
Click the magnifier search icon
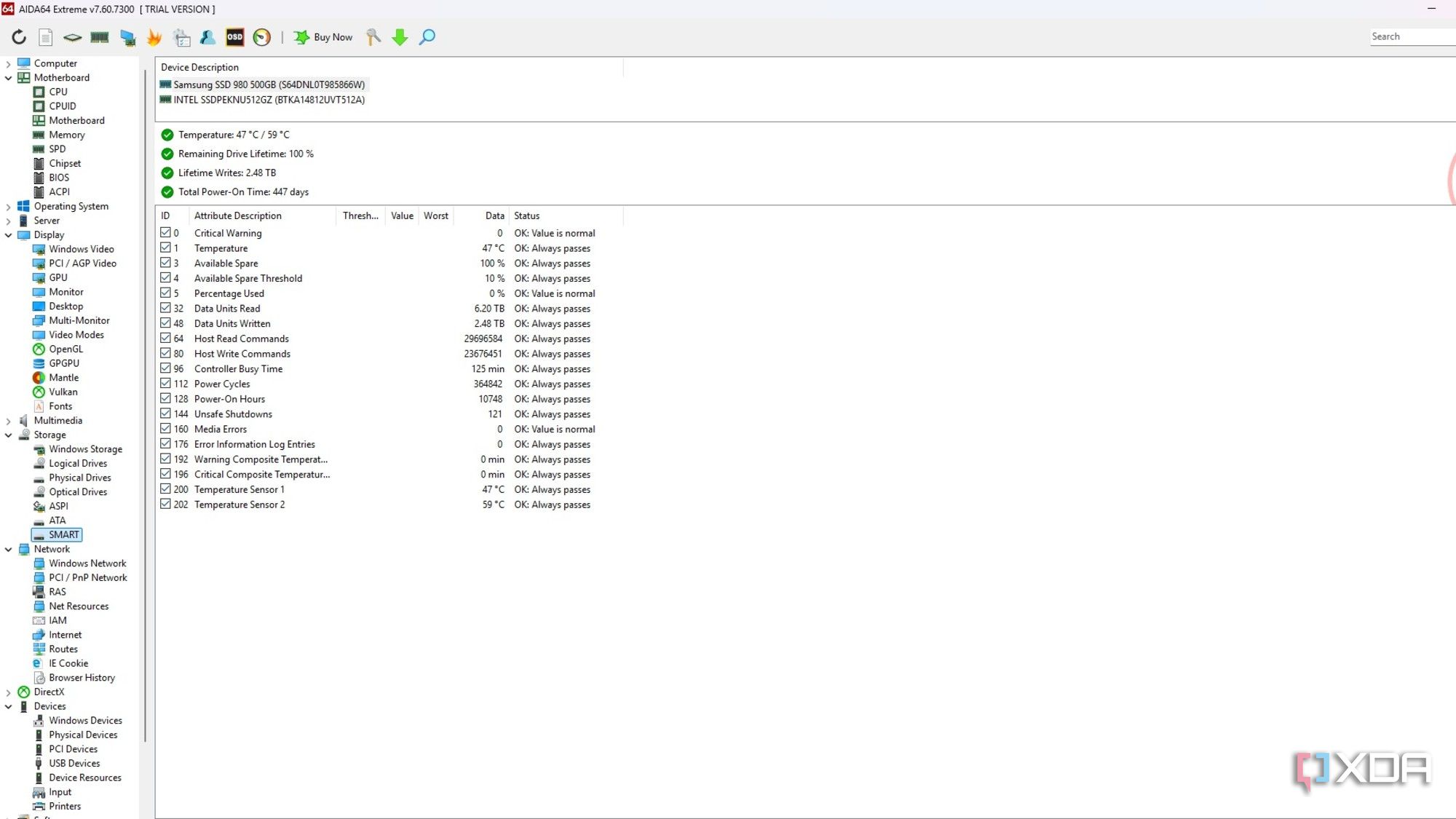tap(427, 37)
